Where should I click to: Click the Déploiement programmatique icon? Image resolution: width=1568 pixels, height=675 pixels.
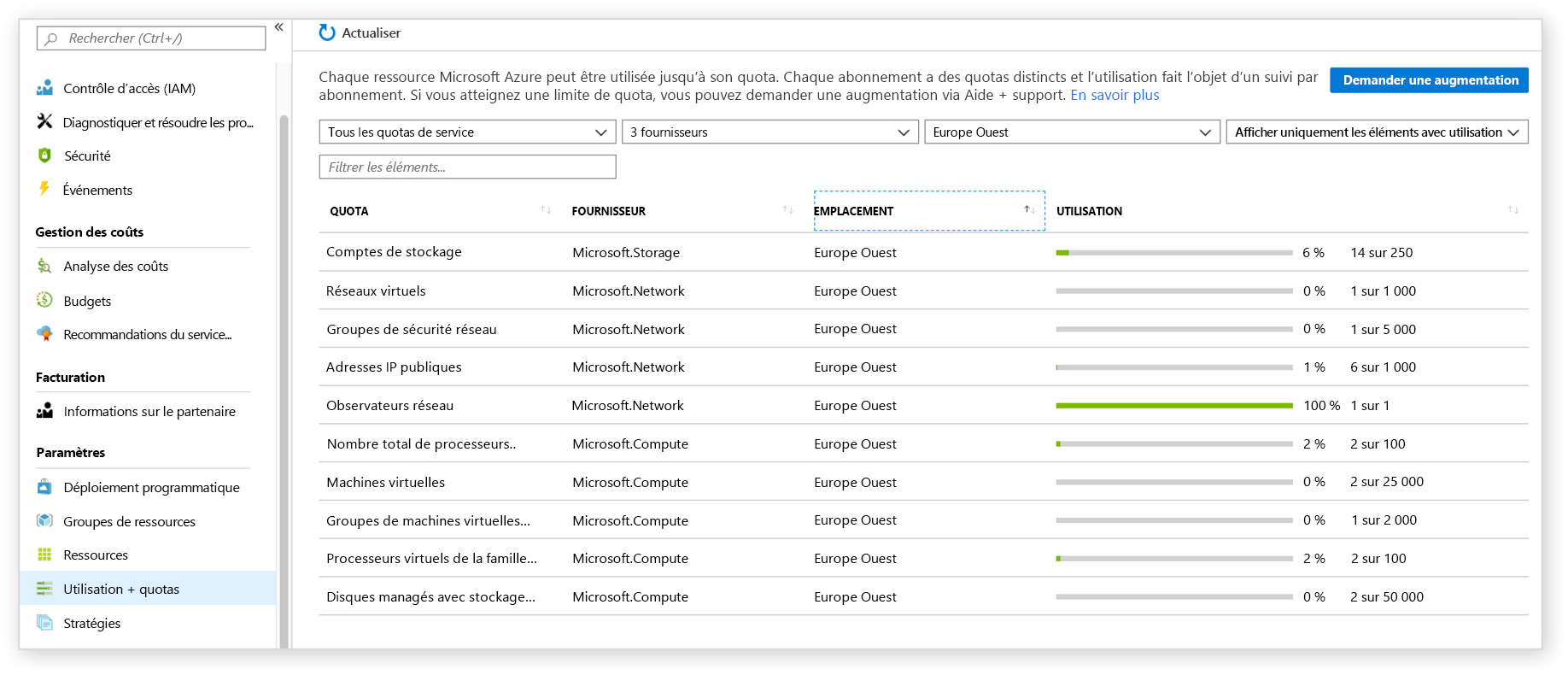click(x=44, y=487)
